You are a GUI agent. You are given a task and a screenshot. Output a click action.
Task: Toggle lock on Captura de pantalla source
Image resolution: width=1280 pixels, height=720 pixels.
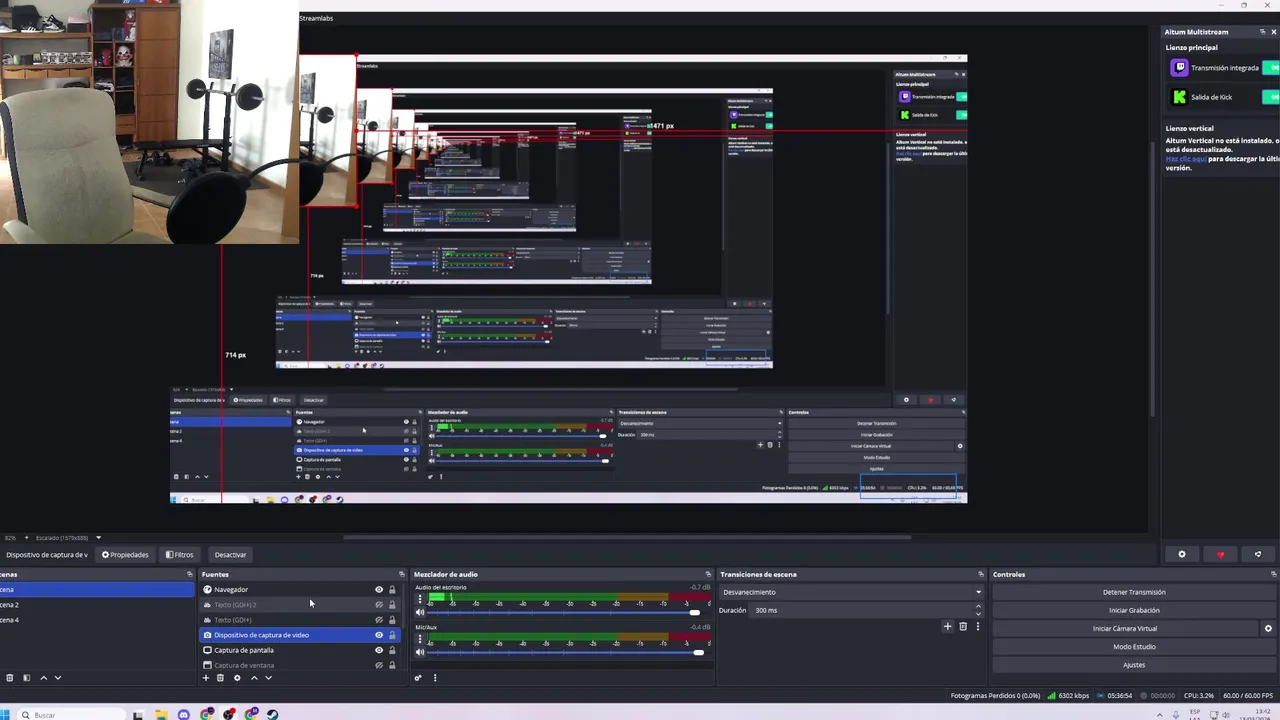[392, 650]
